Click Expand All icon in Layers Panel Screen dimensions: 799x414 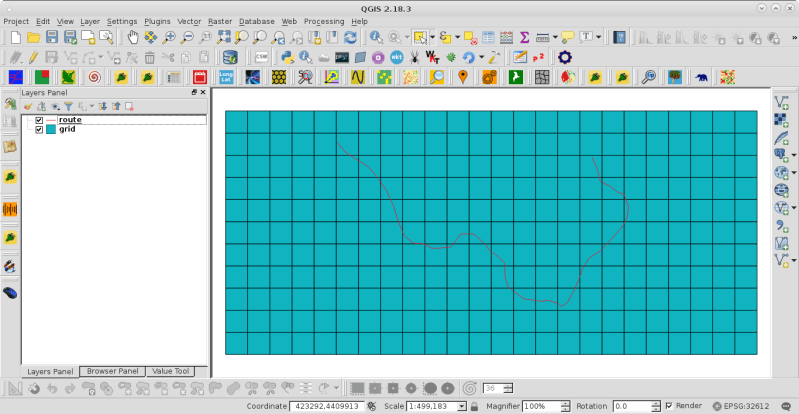pyautogui.click(x=102, y=106)
